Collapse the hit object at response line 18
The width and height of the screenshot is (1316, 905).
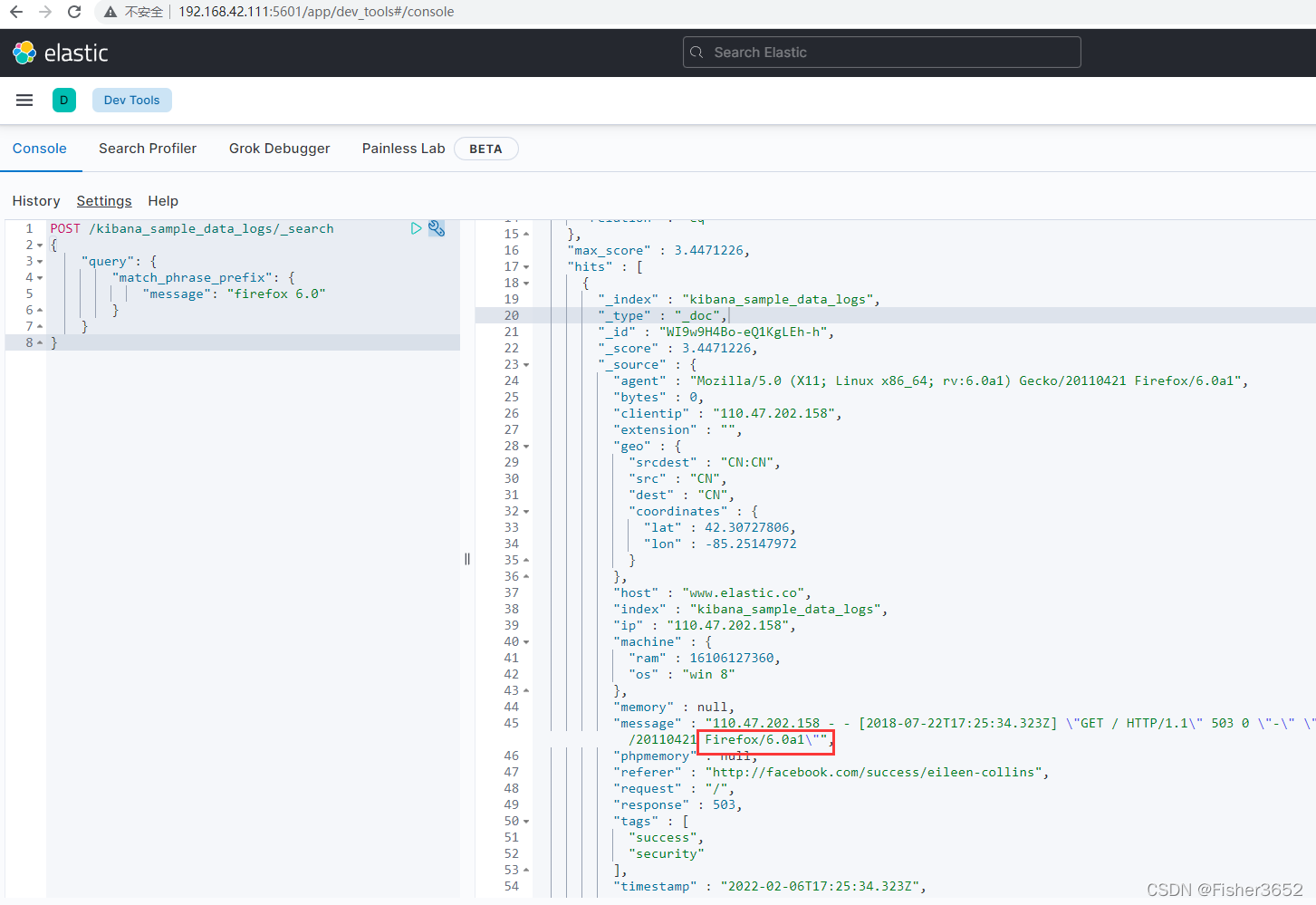[x=526, y=284]
